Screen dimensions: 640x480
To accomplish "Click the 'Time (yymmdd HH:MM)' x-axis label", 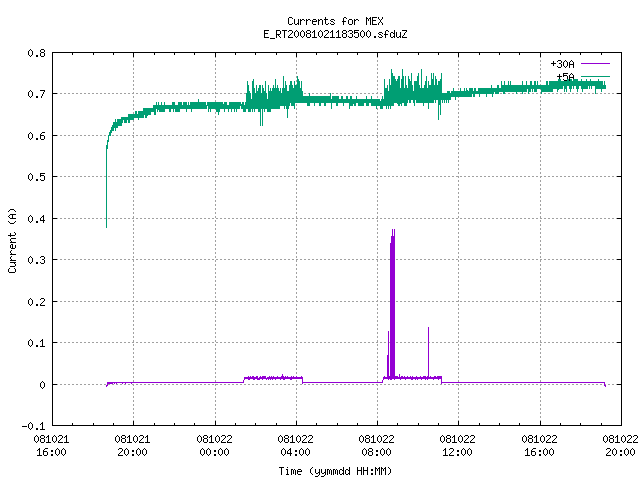I will [x=335, y=471].
